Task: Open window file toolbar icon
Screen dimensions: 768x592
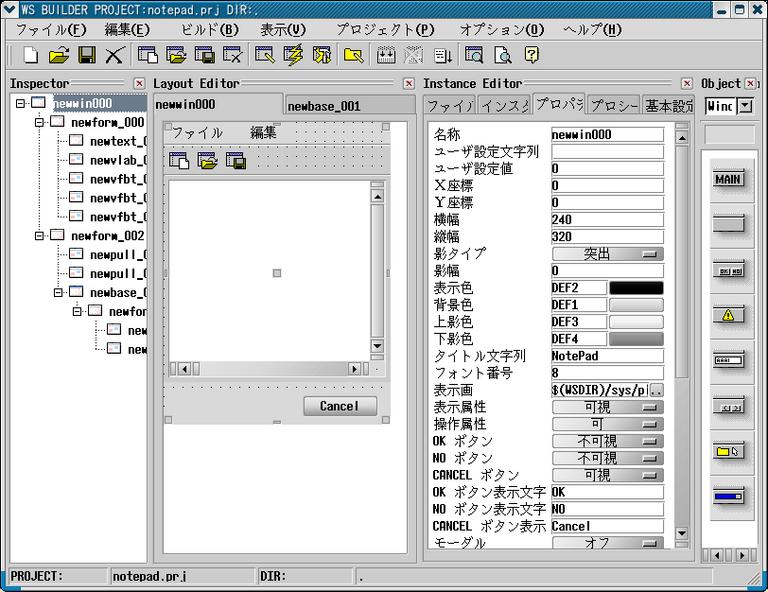Action: click(176, 55)
